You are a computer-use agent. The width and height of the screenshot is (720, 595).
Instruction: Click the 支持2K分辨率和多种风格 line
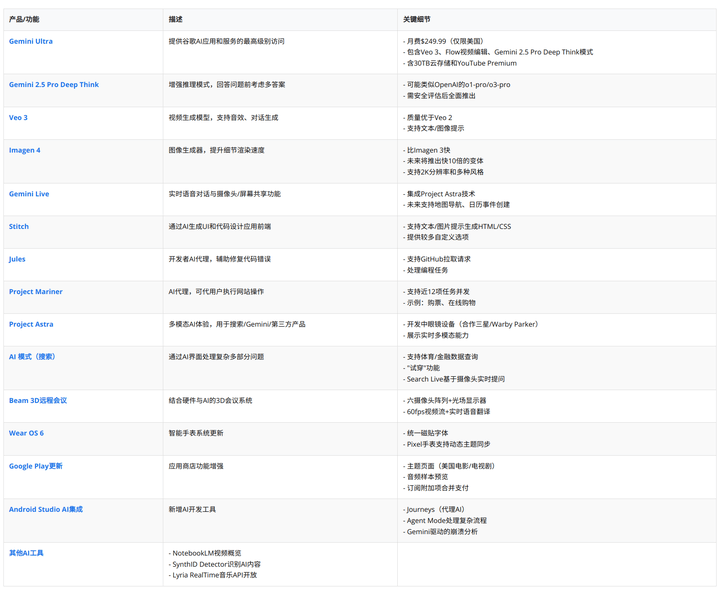click(x=444, y=172)
